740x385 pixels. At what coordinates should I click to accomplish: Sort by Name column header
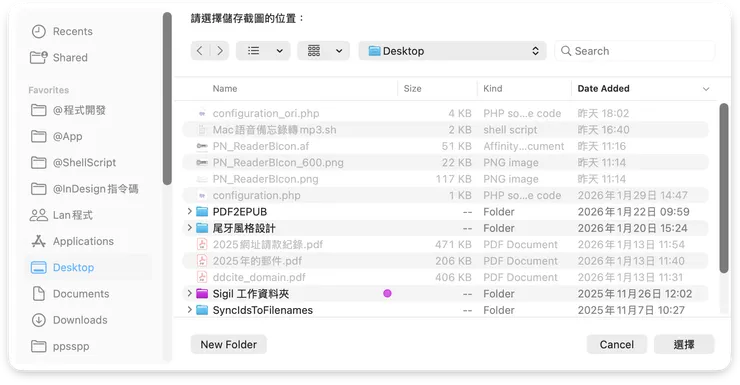(225, 89)
